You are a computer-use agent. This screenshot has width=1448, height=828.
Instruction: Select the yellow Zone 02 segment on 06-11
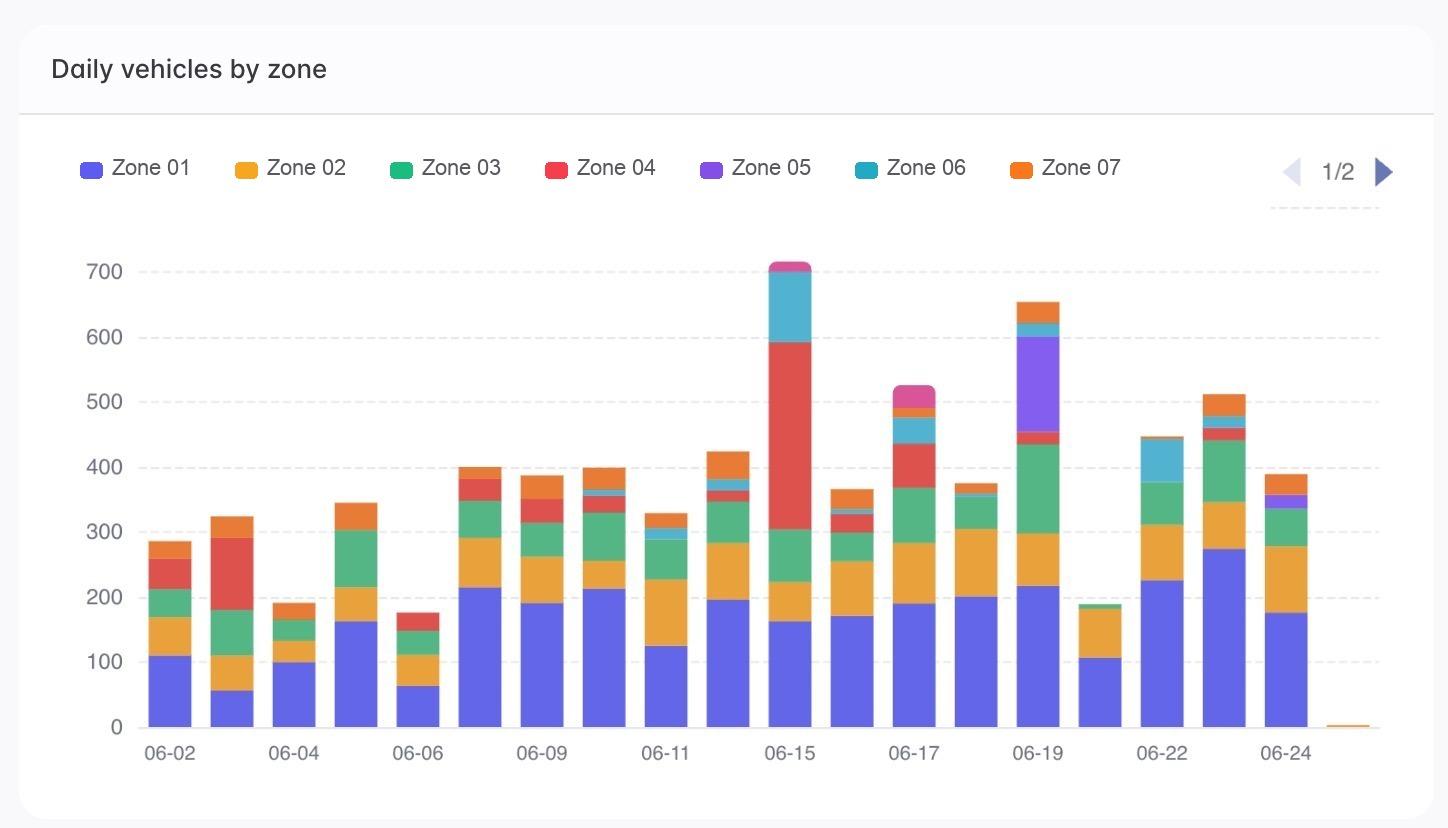point(666,613)
